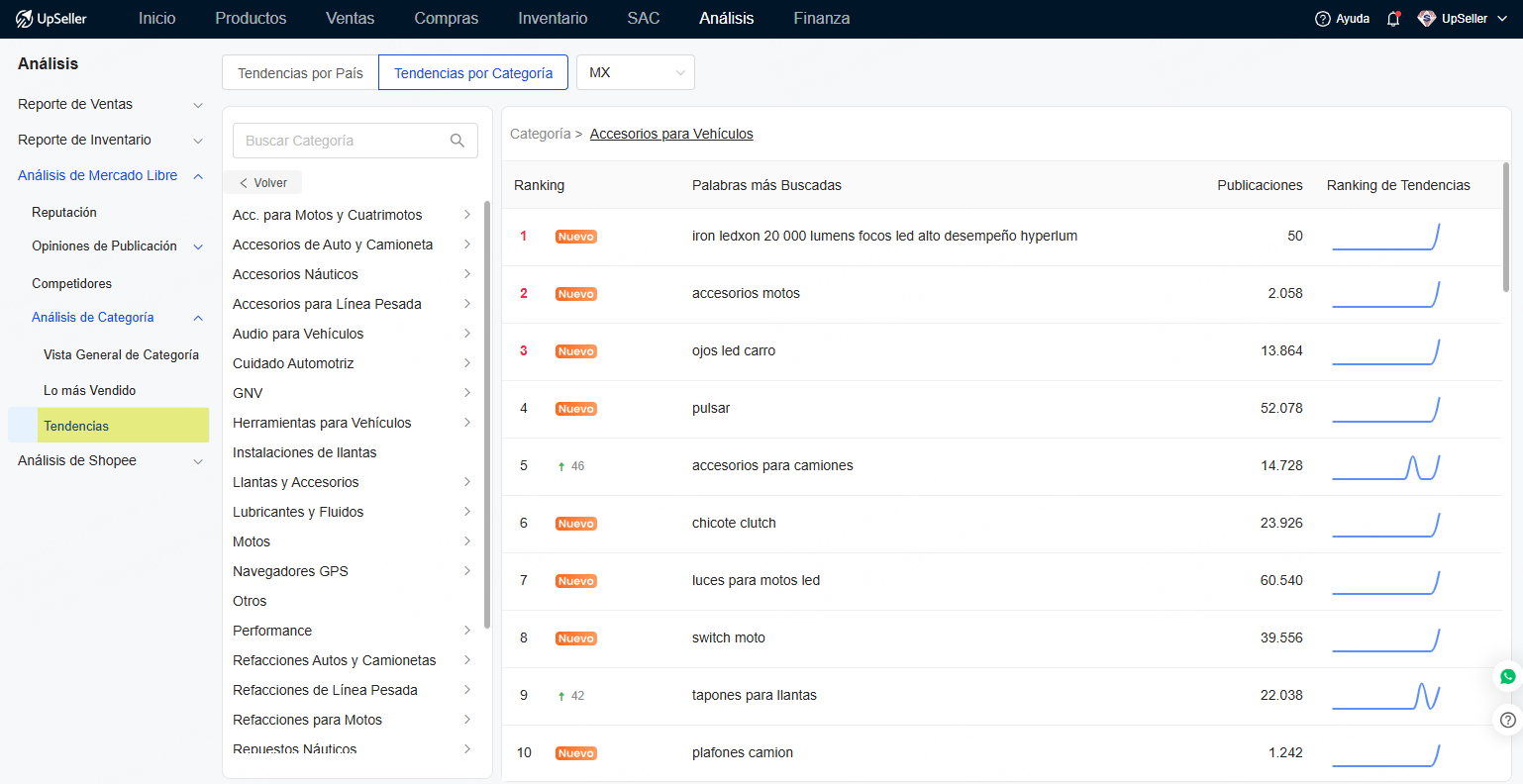Click the Nuevo badge for chicote clutch
The height and width of the screenshot is (784, 1523).
[x=576, y=524]
